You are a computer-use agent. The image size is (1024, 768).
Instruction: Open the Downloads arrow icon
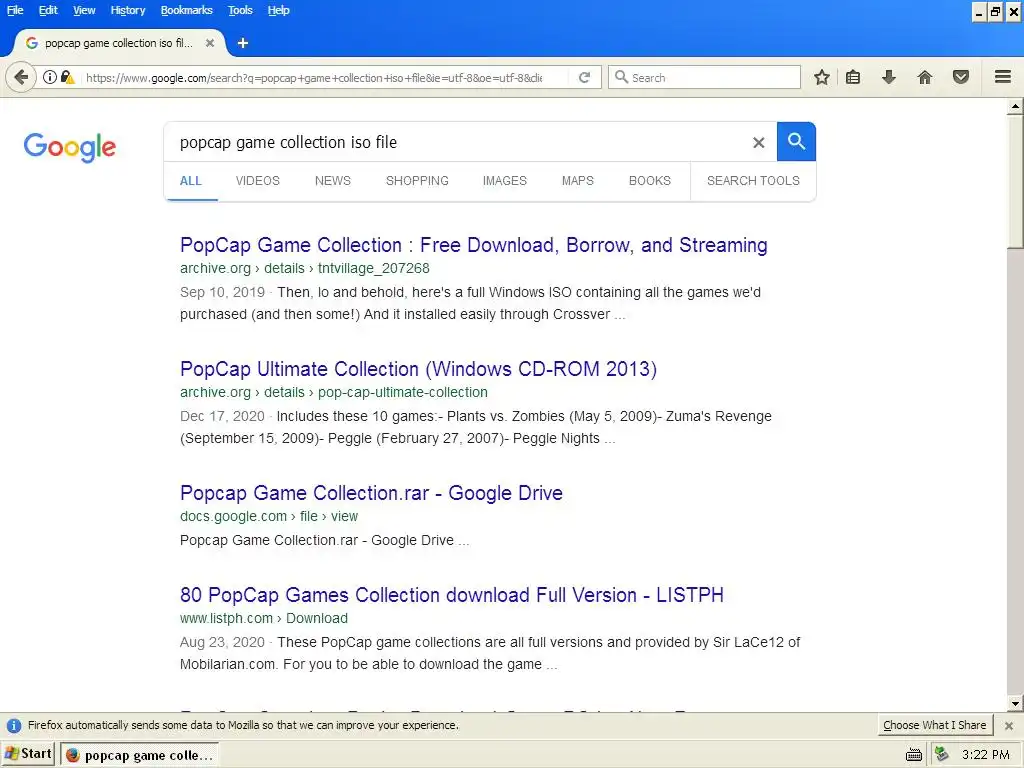[x=888, y=77]
